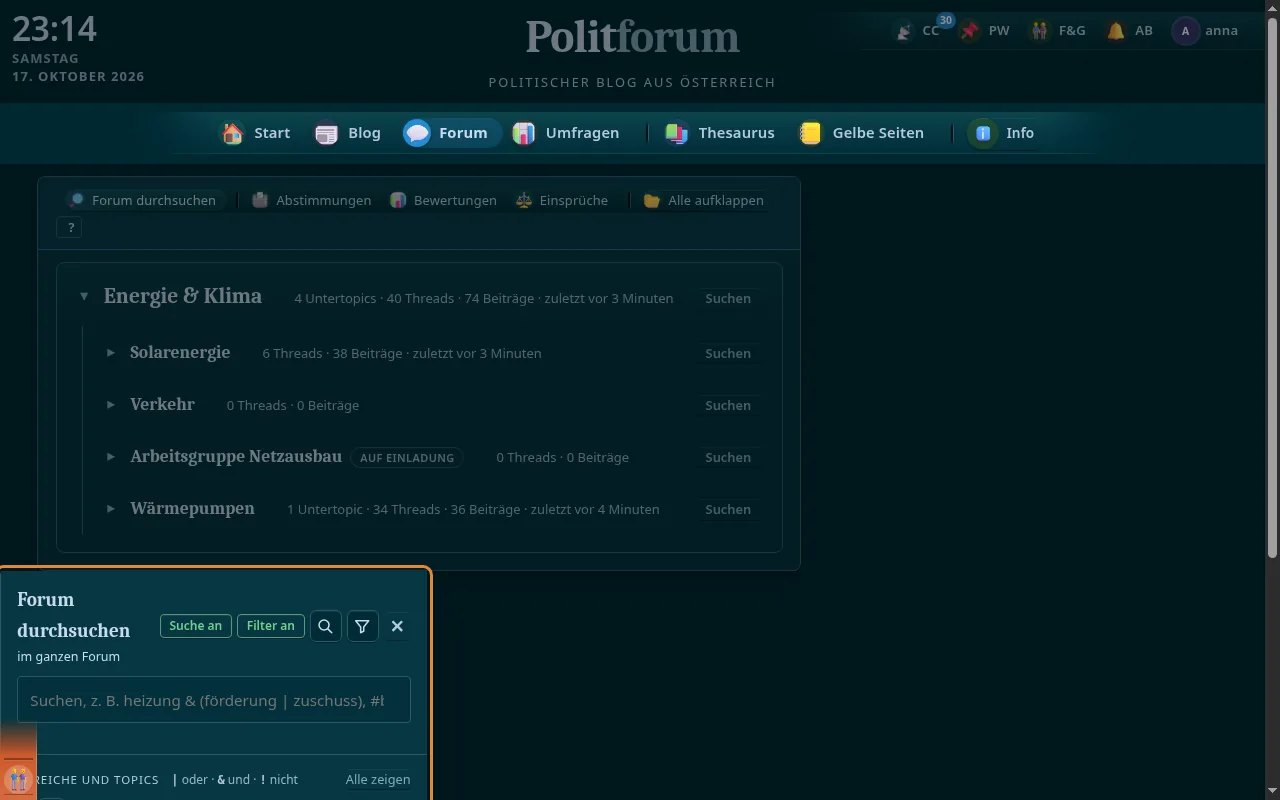Expand the Wärmepumpen topic
The height and width of the screenshot is (800, 1280).
[111, 509]
